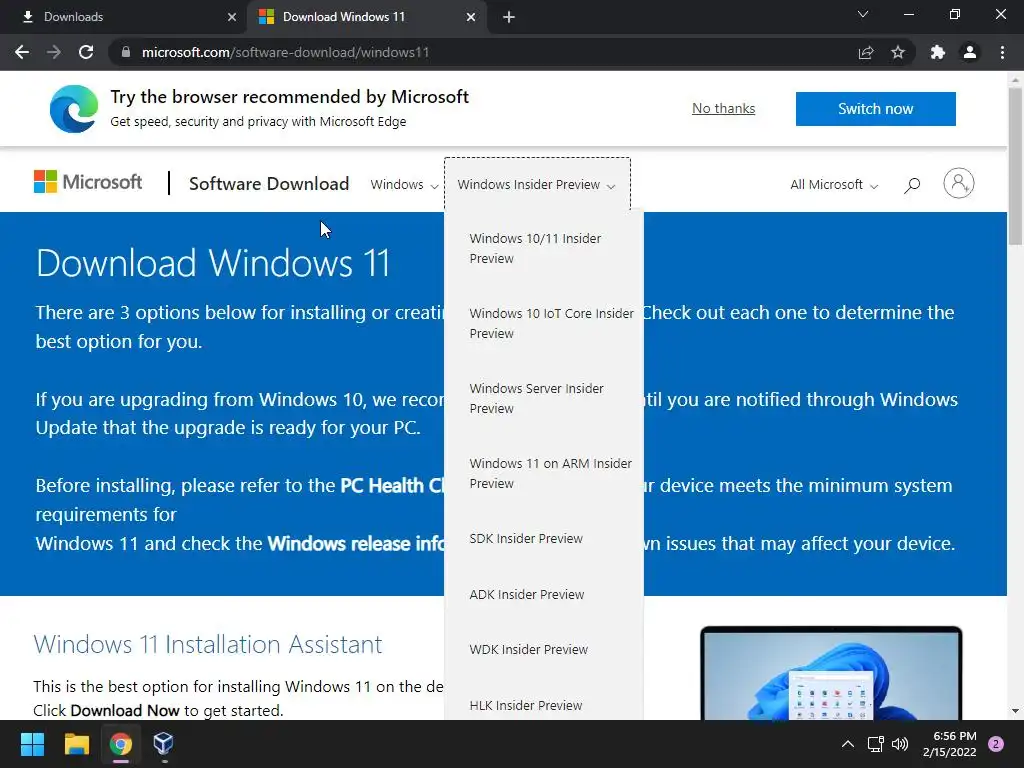Screen dimensions: 1024x768
Task: Click the scrollbar down arrow
Action: point(1015,711)
